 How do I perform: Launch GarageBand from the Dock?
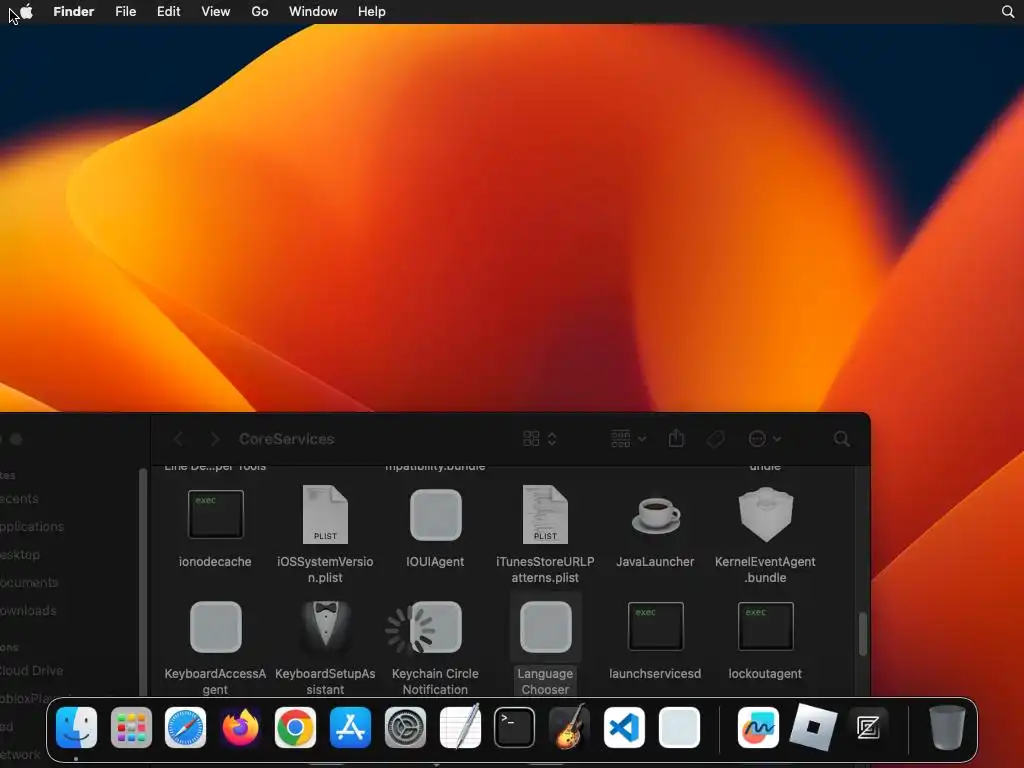569,728
